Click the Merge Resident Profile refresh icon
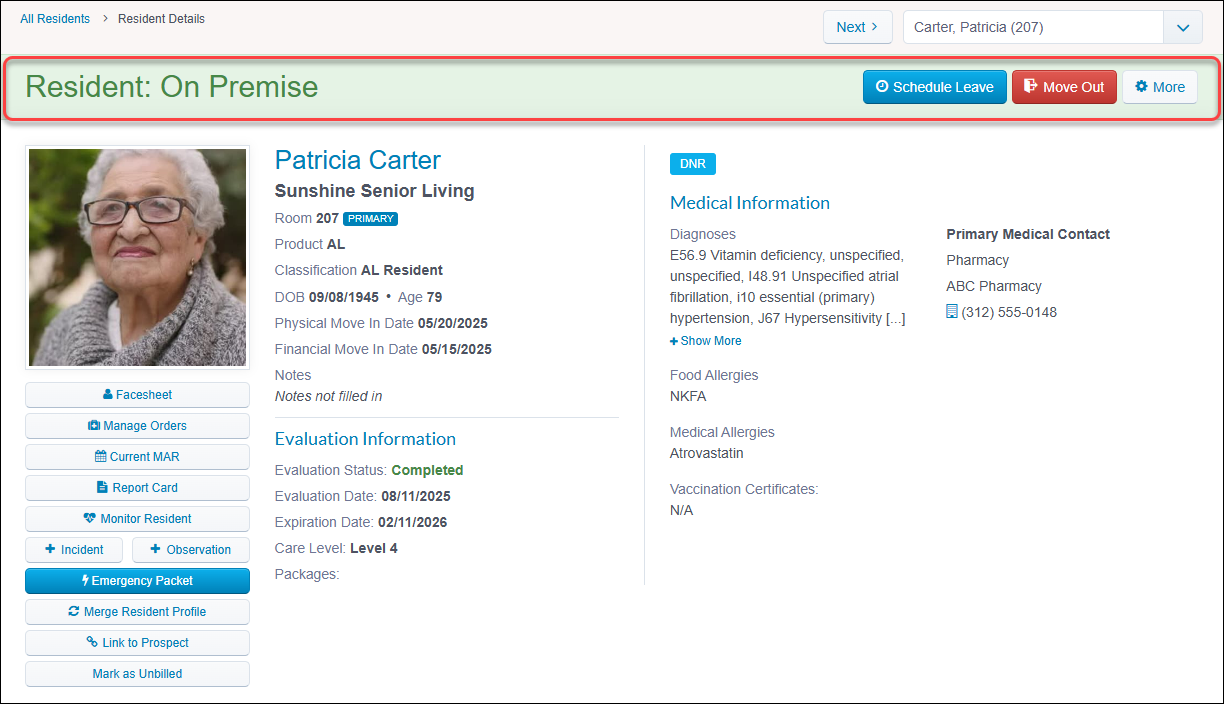Viewport: 1224px width, 704px height. click(x=75, y=611)
